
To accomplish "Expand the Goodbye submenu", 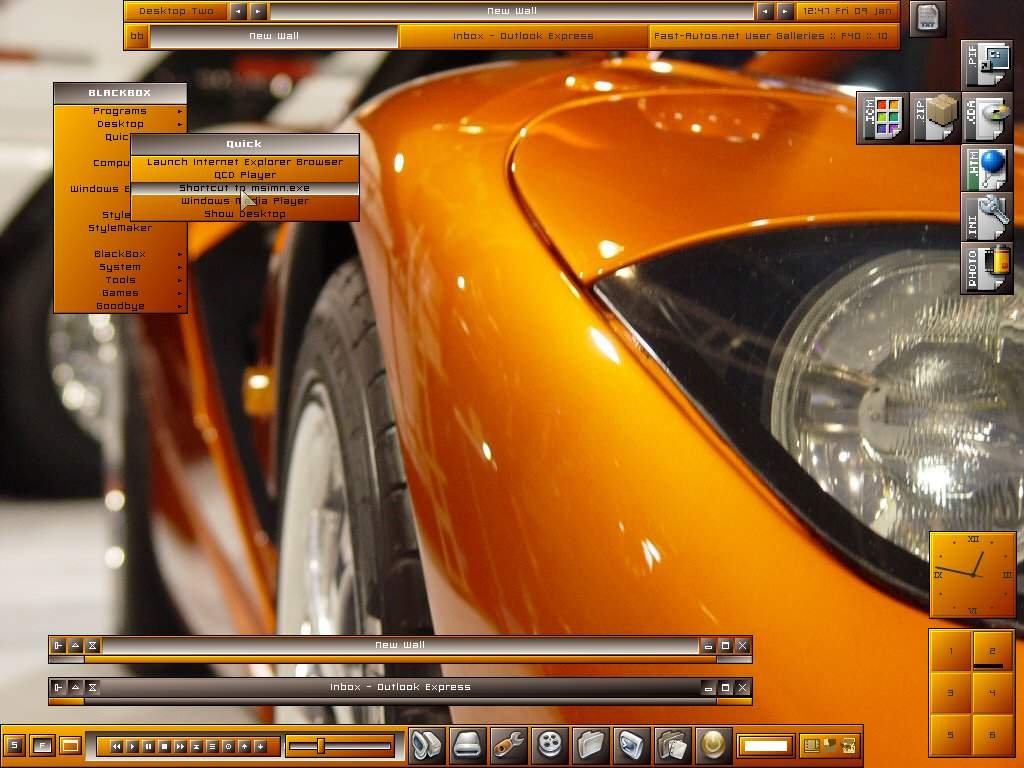I will 120,306.
